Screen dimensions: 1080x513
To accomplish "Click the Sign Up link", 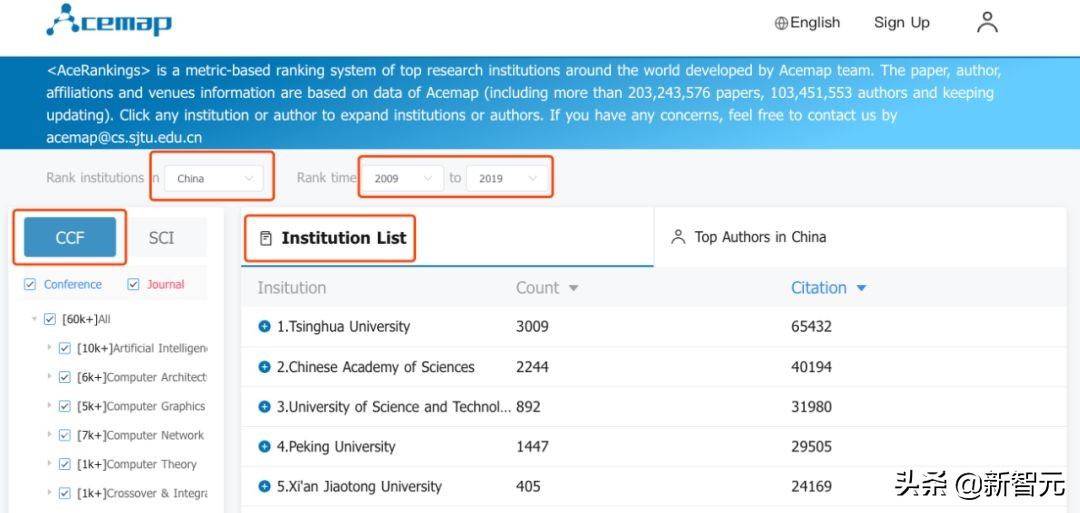I will [x=902, y=23].
